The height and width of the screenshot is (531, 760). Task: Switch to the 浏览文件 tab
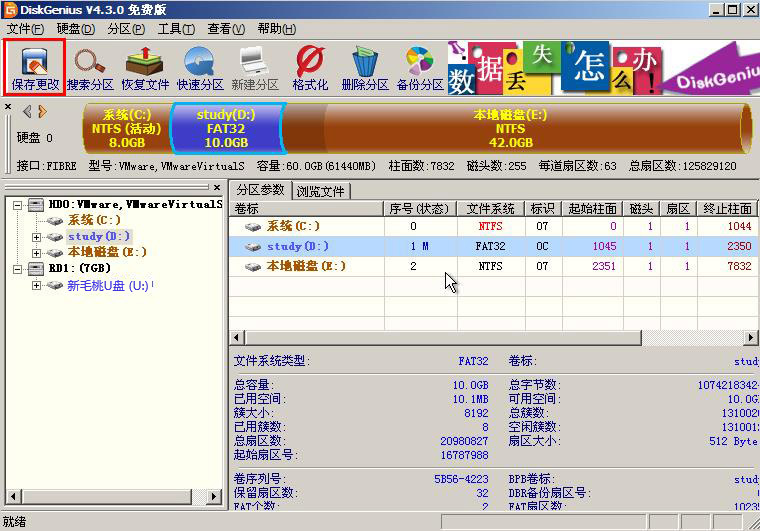tap(320, 191)
